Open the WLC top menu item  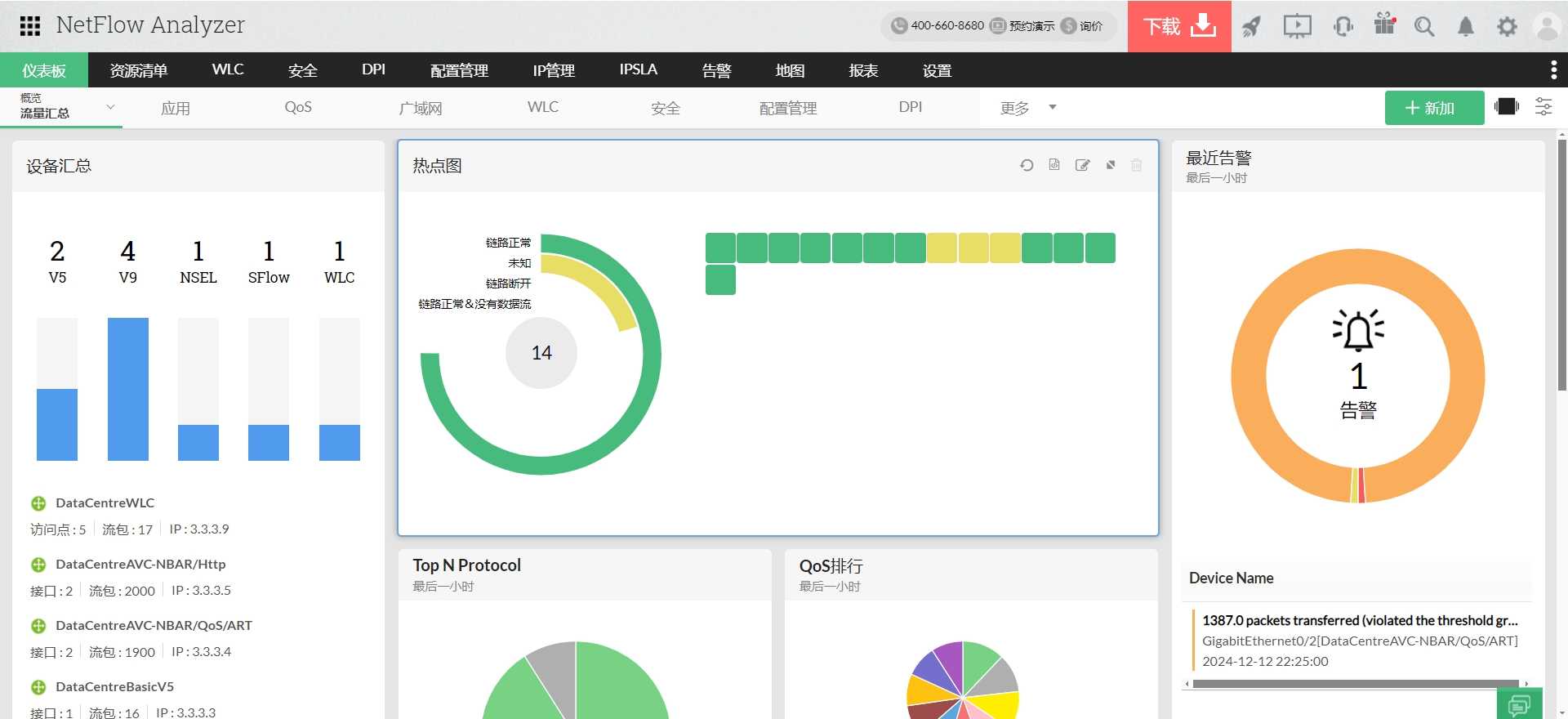point(228,69)
